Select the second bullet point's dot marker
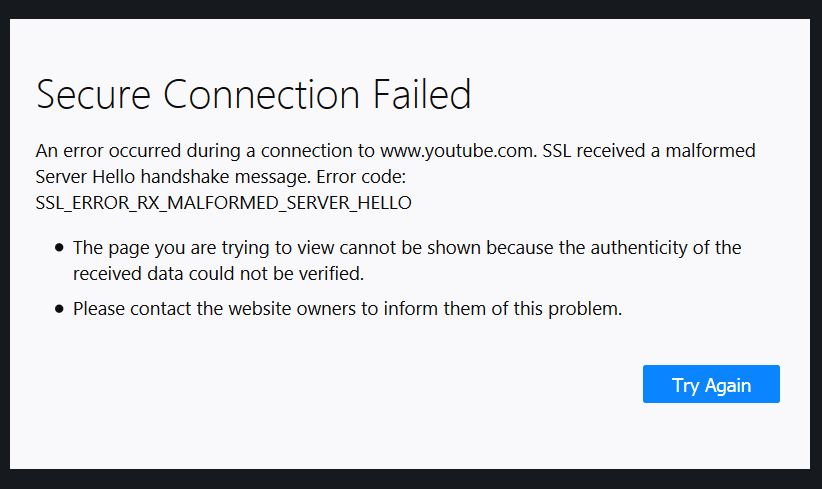This screenshot has width=822, height=489. [x=61, y=309]
